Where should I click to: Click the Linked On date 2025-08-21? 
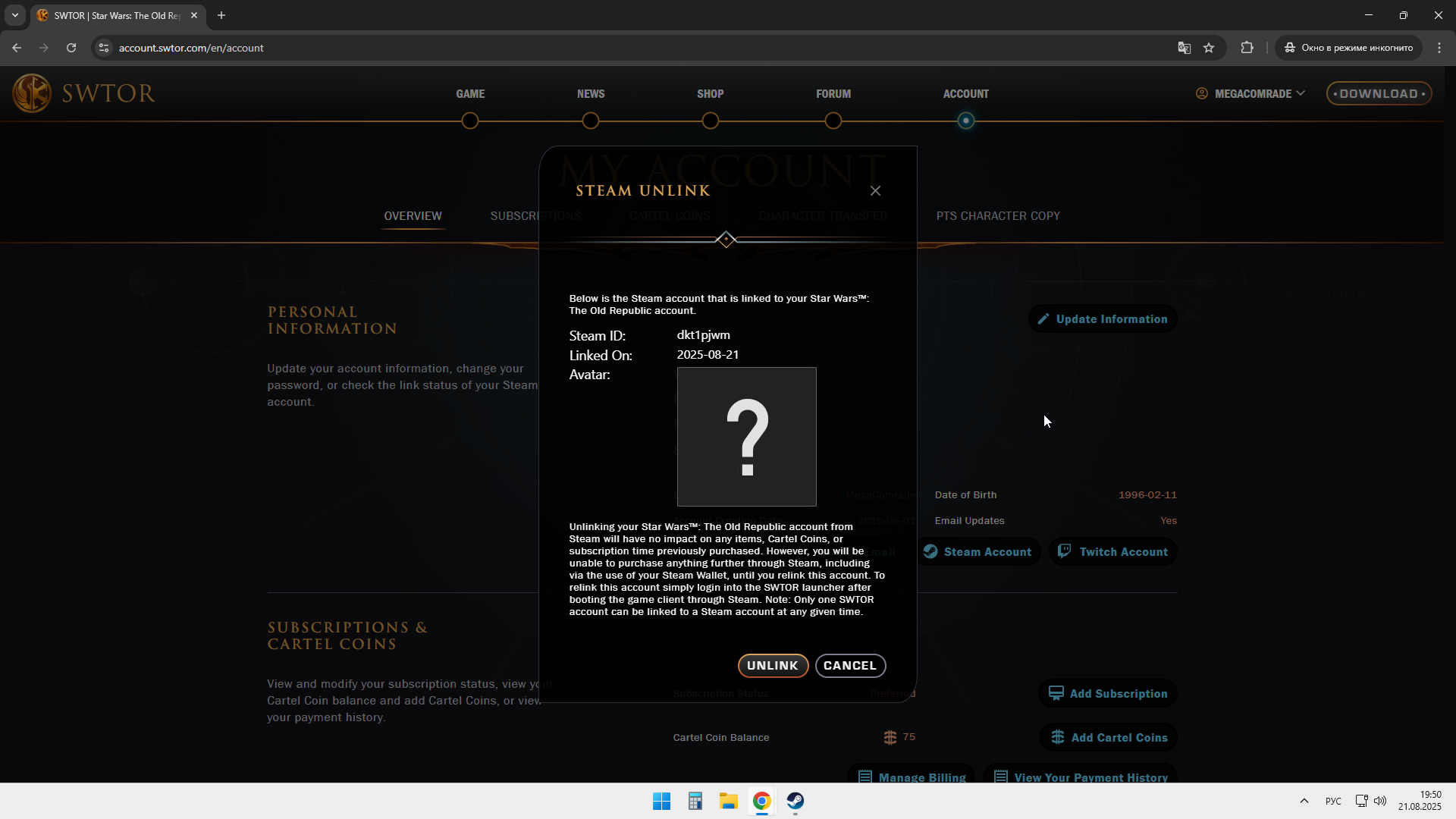pyautogui.click(x=708, y=355)
